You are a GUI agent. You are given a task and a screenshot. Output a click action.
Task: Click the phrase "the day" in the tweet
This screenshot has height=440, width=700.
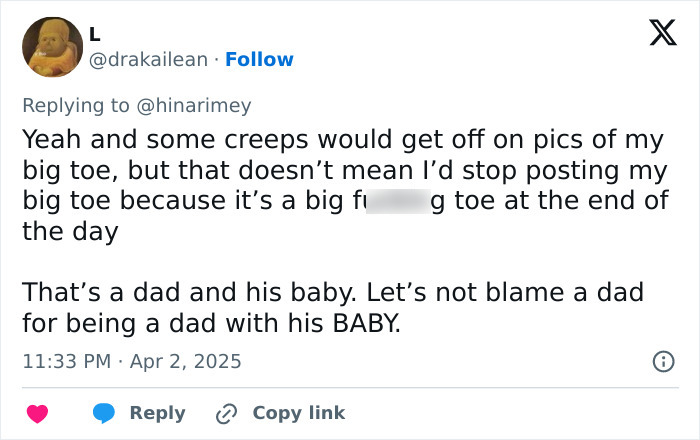(x=70, y=232)
